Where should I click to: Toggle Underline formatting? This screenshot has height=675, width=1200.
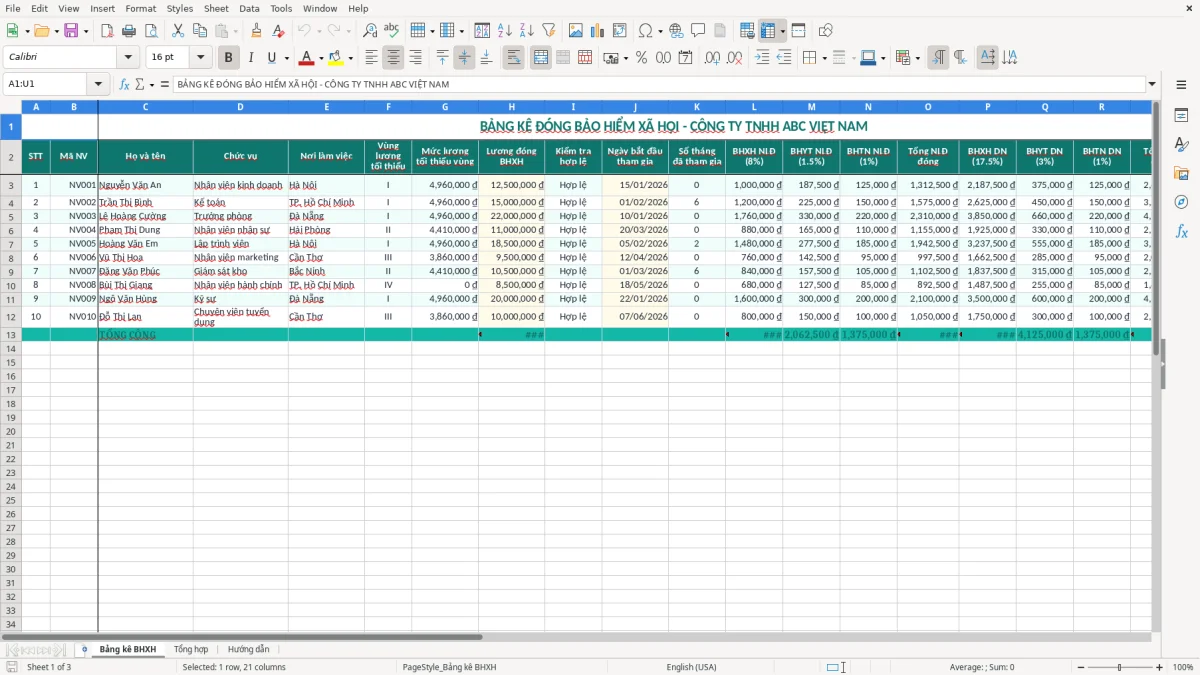(x=272, y=58)
